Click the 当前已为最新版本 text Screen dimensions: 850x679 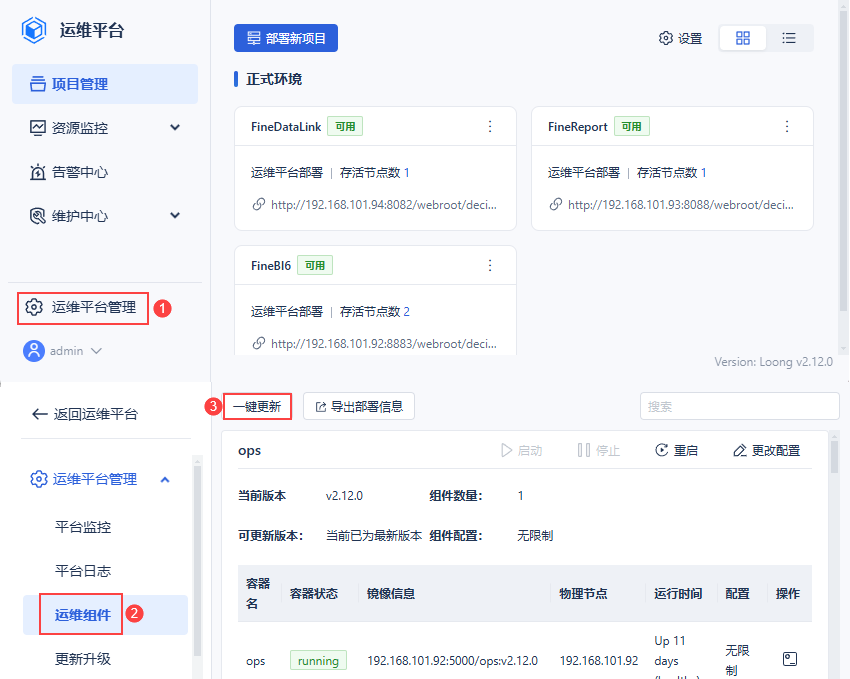tap(374, 536)
